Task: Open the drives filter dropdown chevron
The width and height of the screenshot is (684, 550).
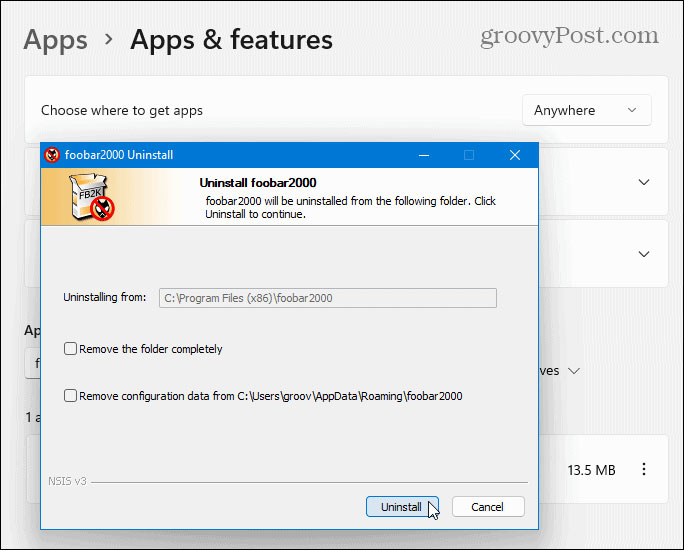Action: pos(574,371)
